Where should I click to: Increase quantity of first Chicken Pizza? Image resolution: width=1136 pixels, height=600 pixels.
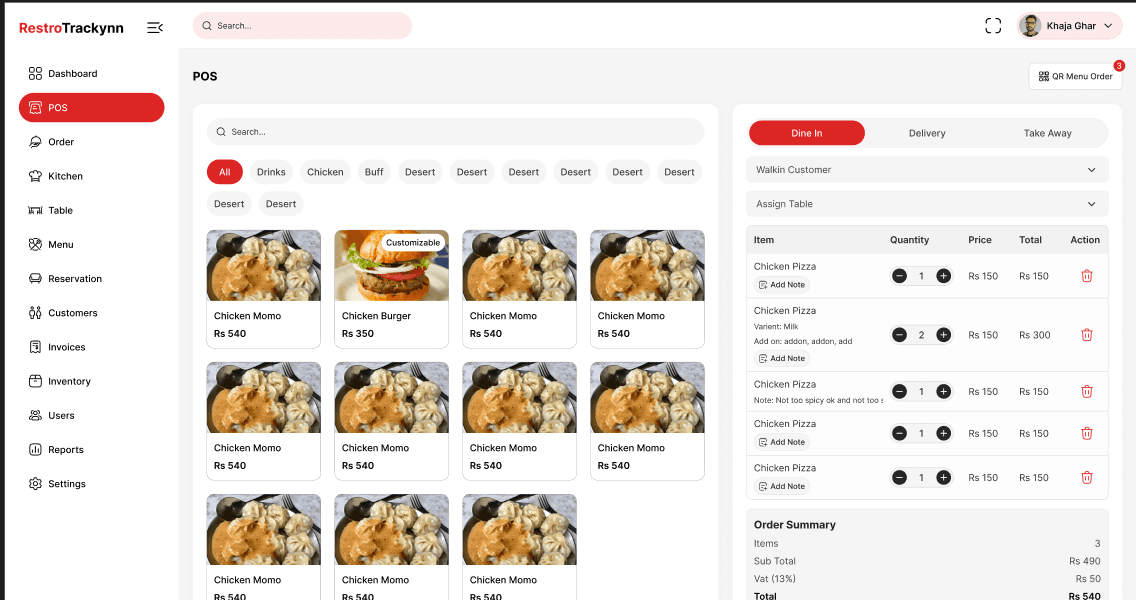(x=943, y=276)
